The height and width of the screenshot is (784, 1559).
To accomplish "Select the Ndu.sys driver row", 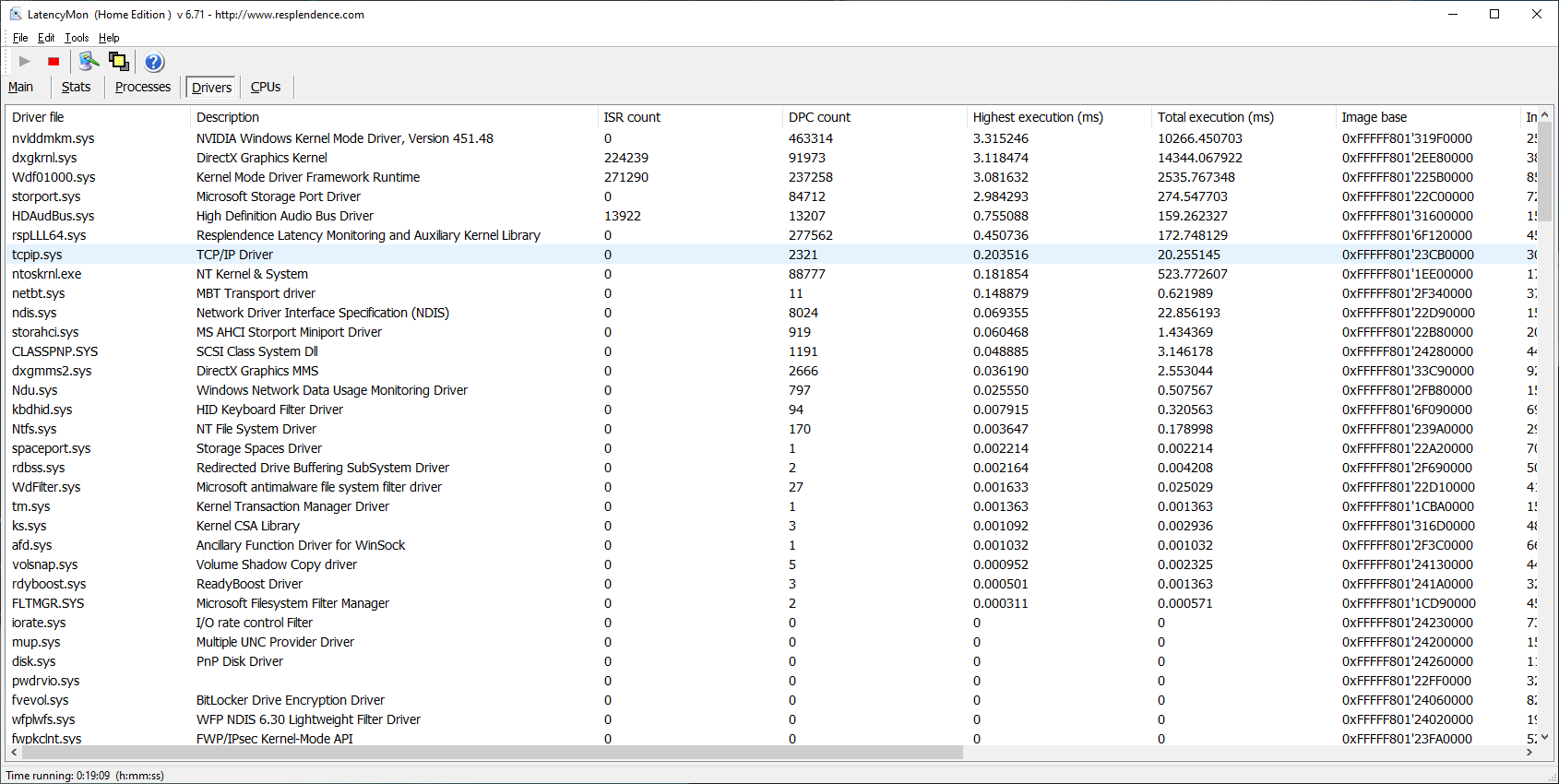I will (771, 390).
